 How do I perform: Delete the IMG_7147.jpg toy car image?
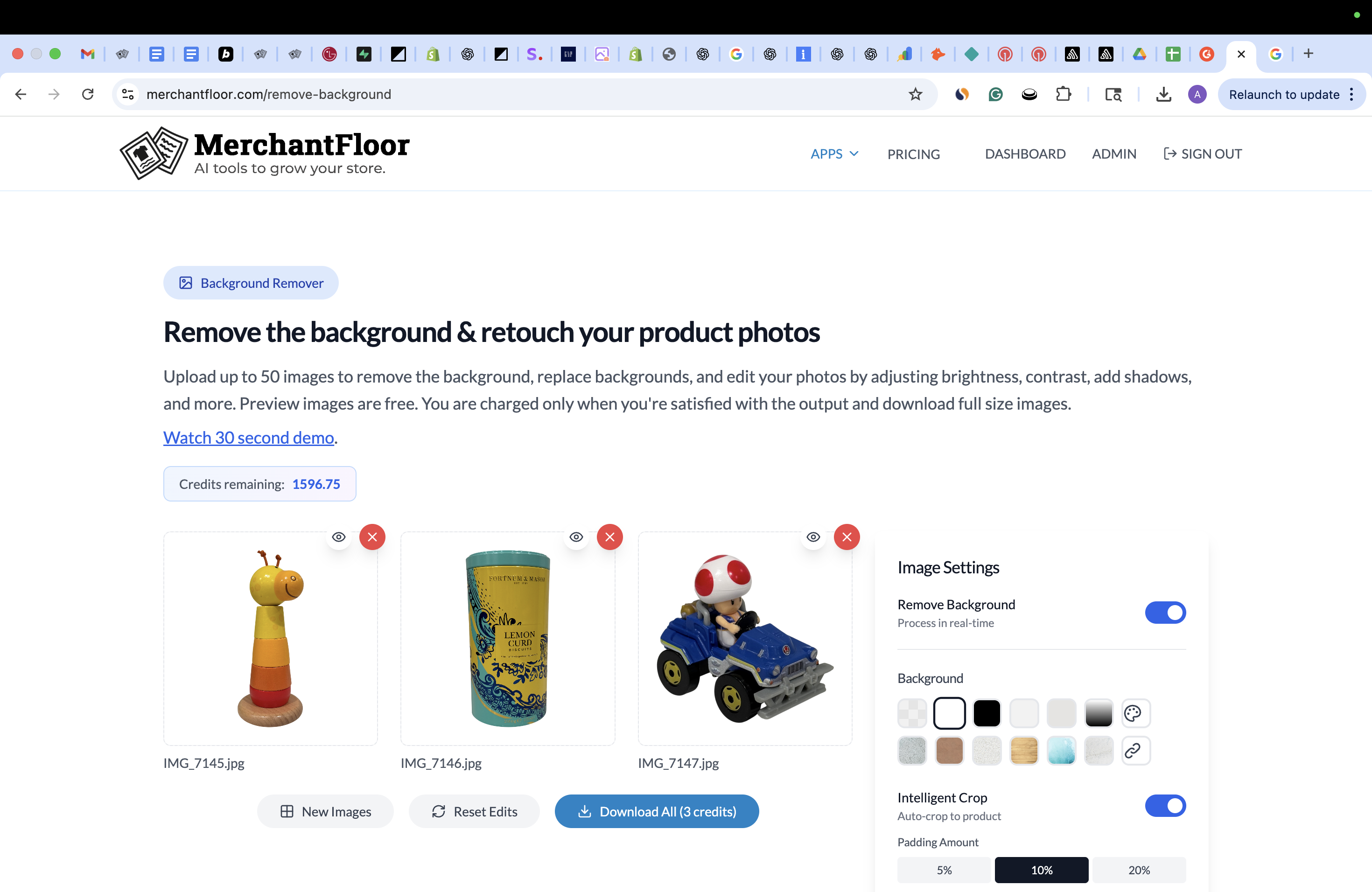click(847, 537)
